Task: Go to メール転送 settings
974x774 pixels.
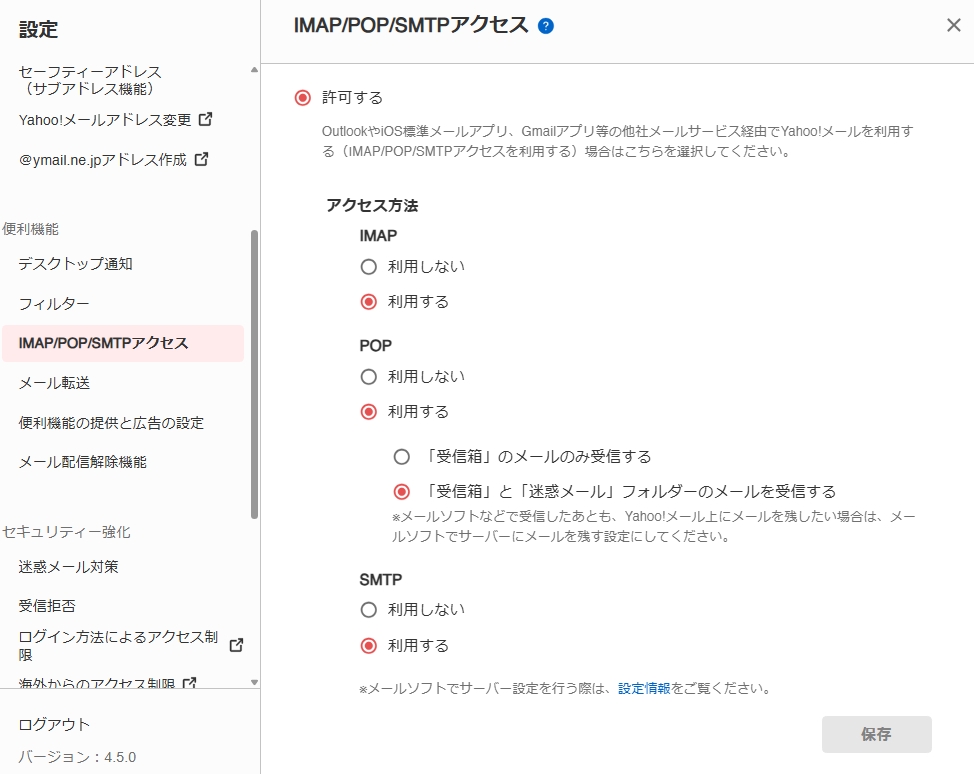Action: tap(54, 383)
